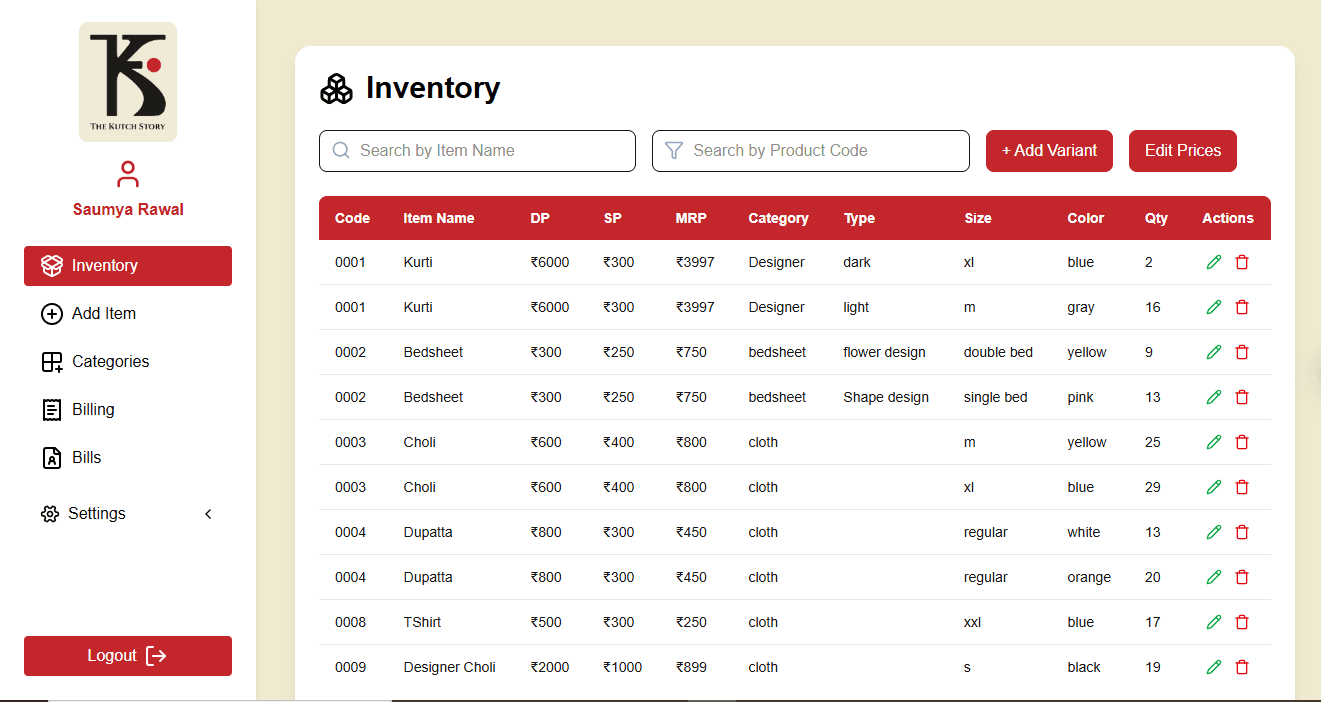Focus the Search by Product Code field
The image size is (1321, 702).
pos(811,151)
